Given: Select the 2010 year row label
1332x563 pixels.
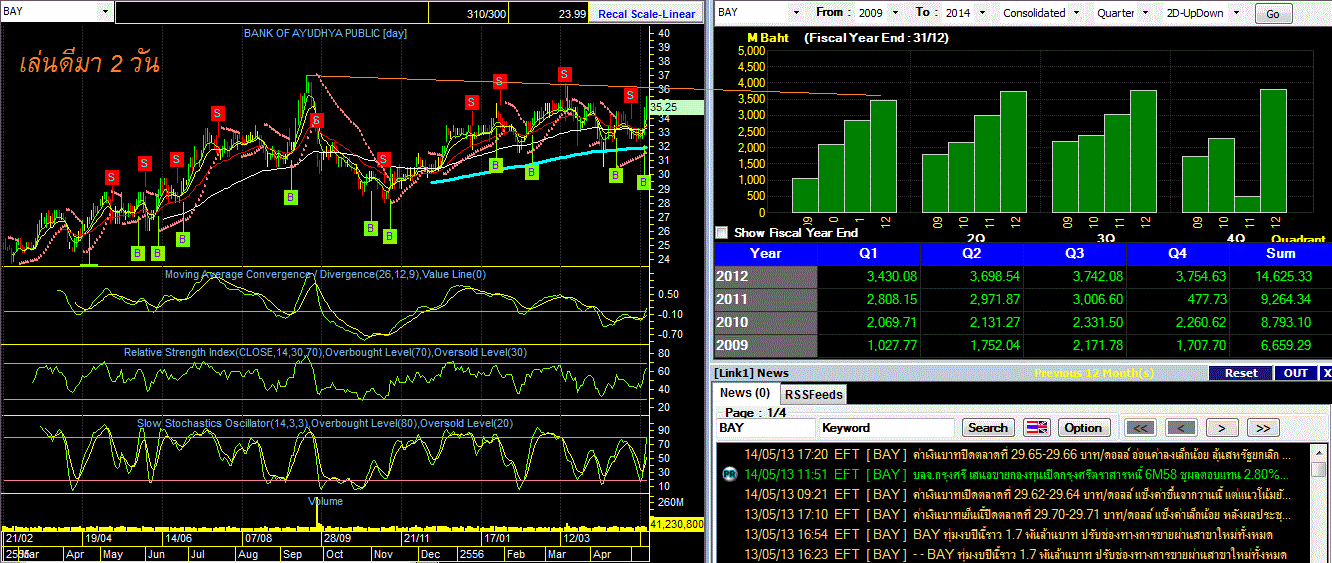Looking at the screenshot, I should point(765,322).
